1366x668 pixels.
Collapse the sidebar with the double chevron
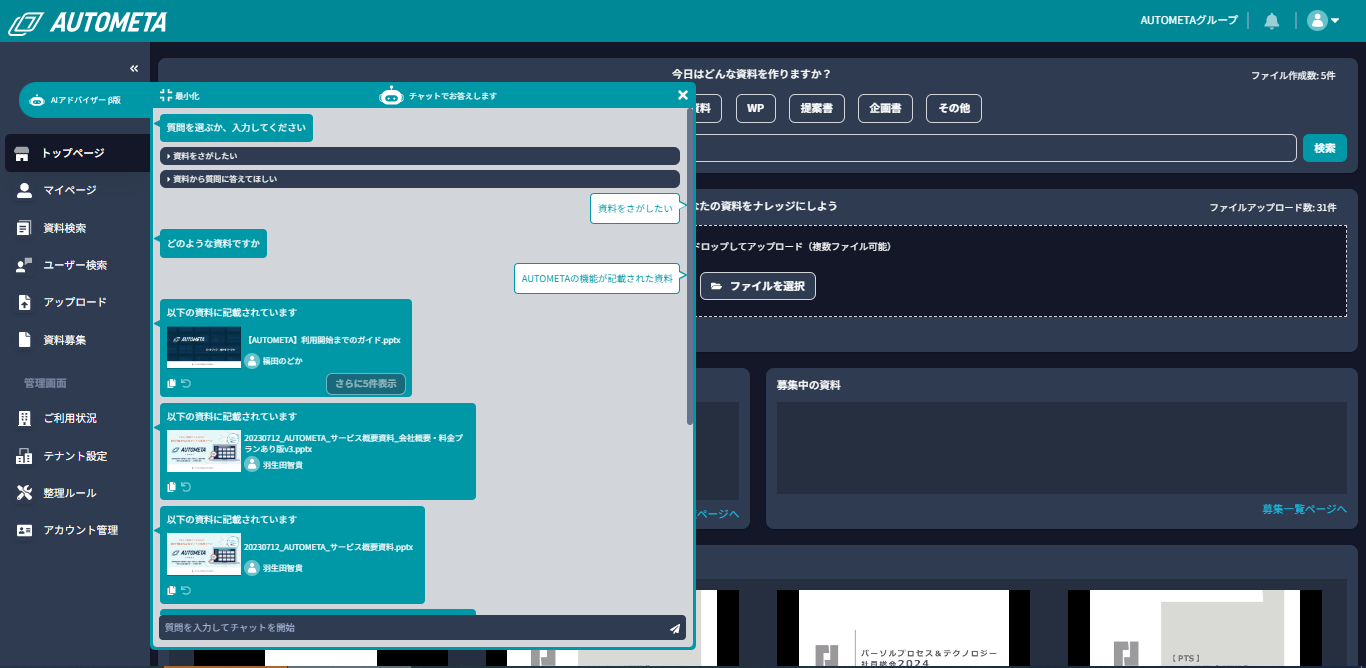click(134, 68)
